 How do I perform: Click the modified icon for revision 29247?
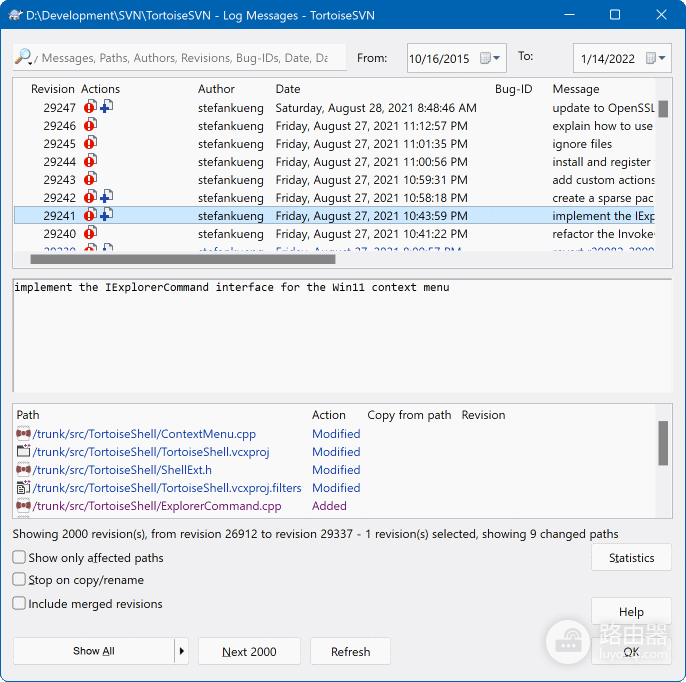[90, 107]
